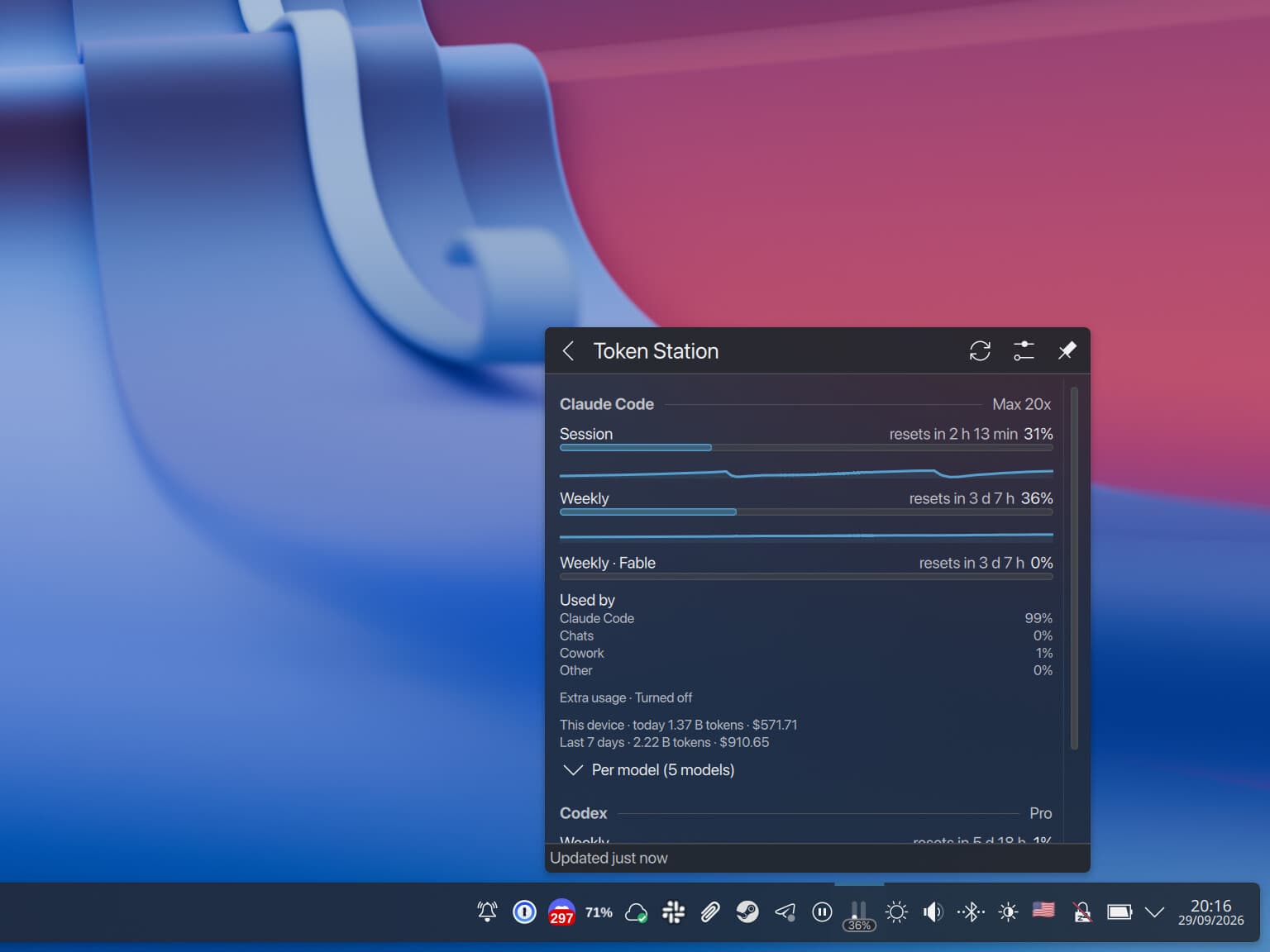The height and width of the screenshot is (952, 1270).
Task: Click the crossed-out sleep lock tray icon
Action: click(1081, 912)
